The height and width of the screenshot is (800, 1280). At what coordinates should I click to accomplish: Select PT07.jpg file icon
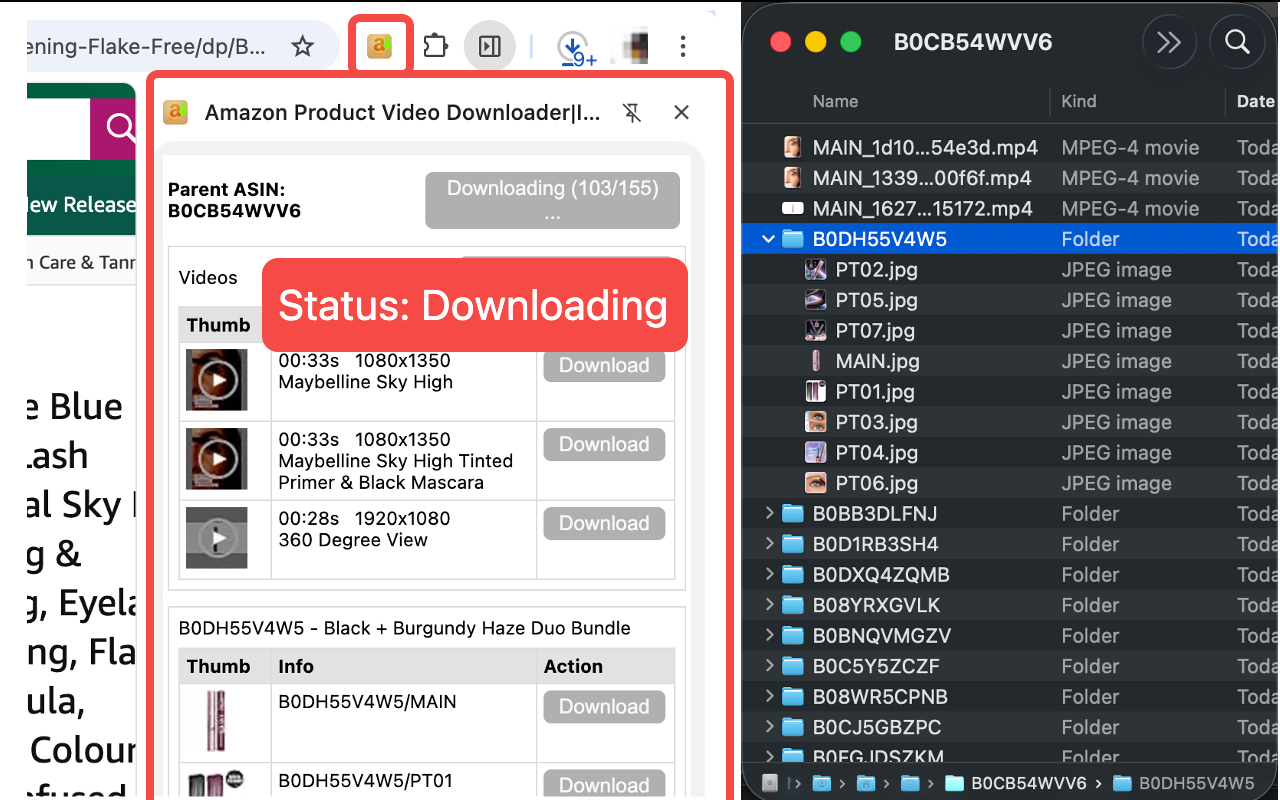pos(816,330)
